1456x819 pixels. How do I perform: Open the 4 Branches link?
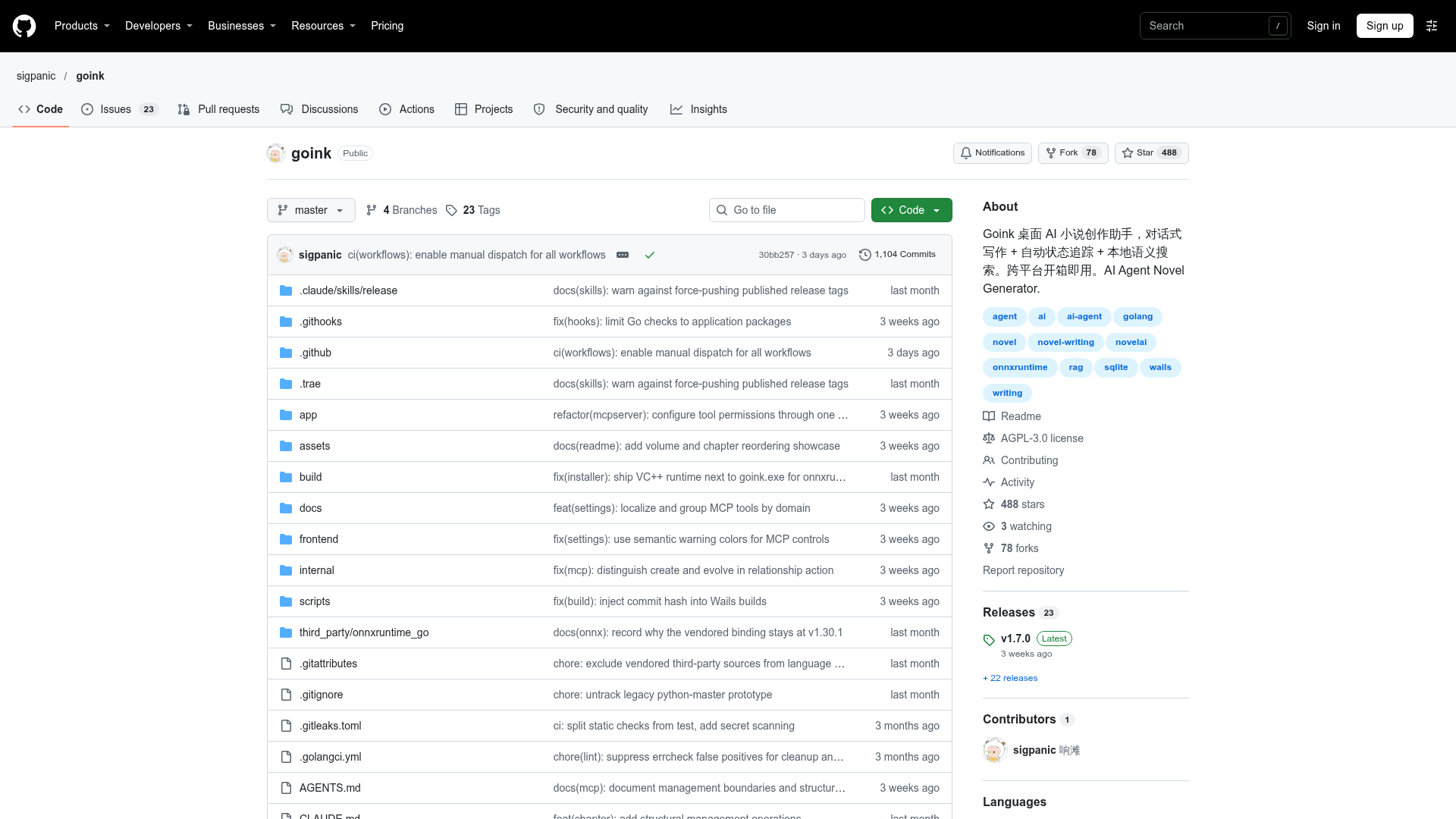[401, 210]
